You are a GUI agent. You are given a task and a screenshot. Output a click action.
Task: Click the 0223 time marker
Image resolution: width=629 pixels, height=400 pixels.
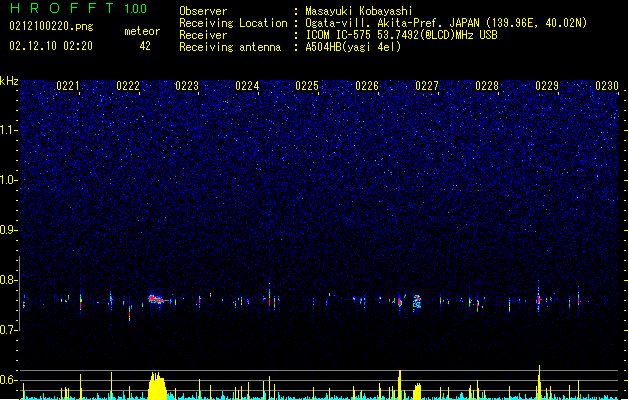click(187, 86)
